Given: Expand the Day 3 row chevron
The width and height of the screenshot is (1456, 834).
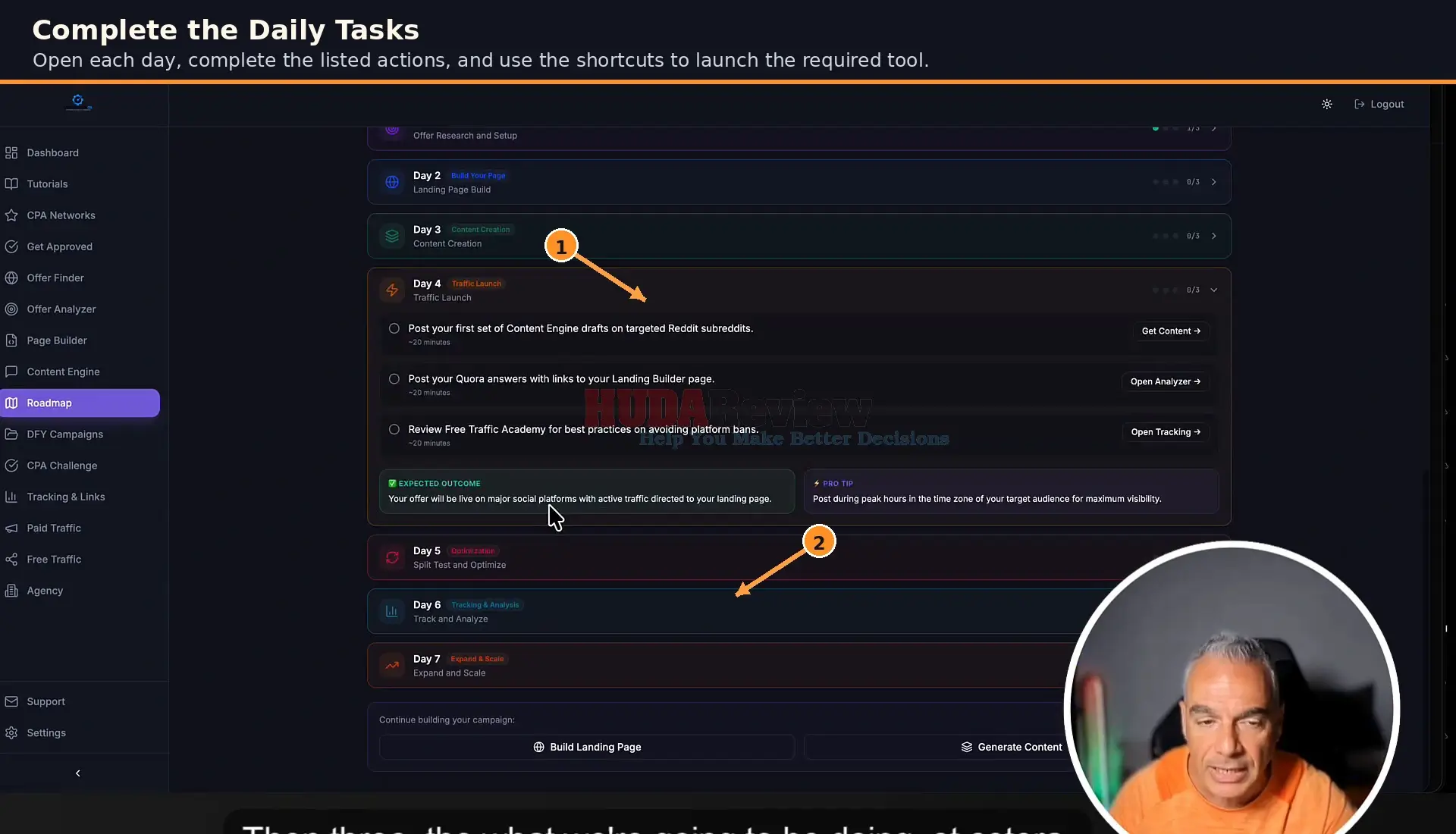Looking at the screenshot, I should click(x=1214, y=236).
